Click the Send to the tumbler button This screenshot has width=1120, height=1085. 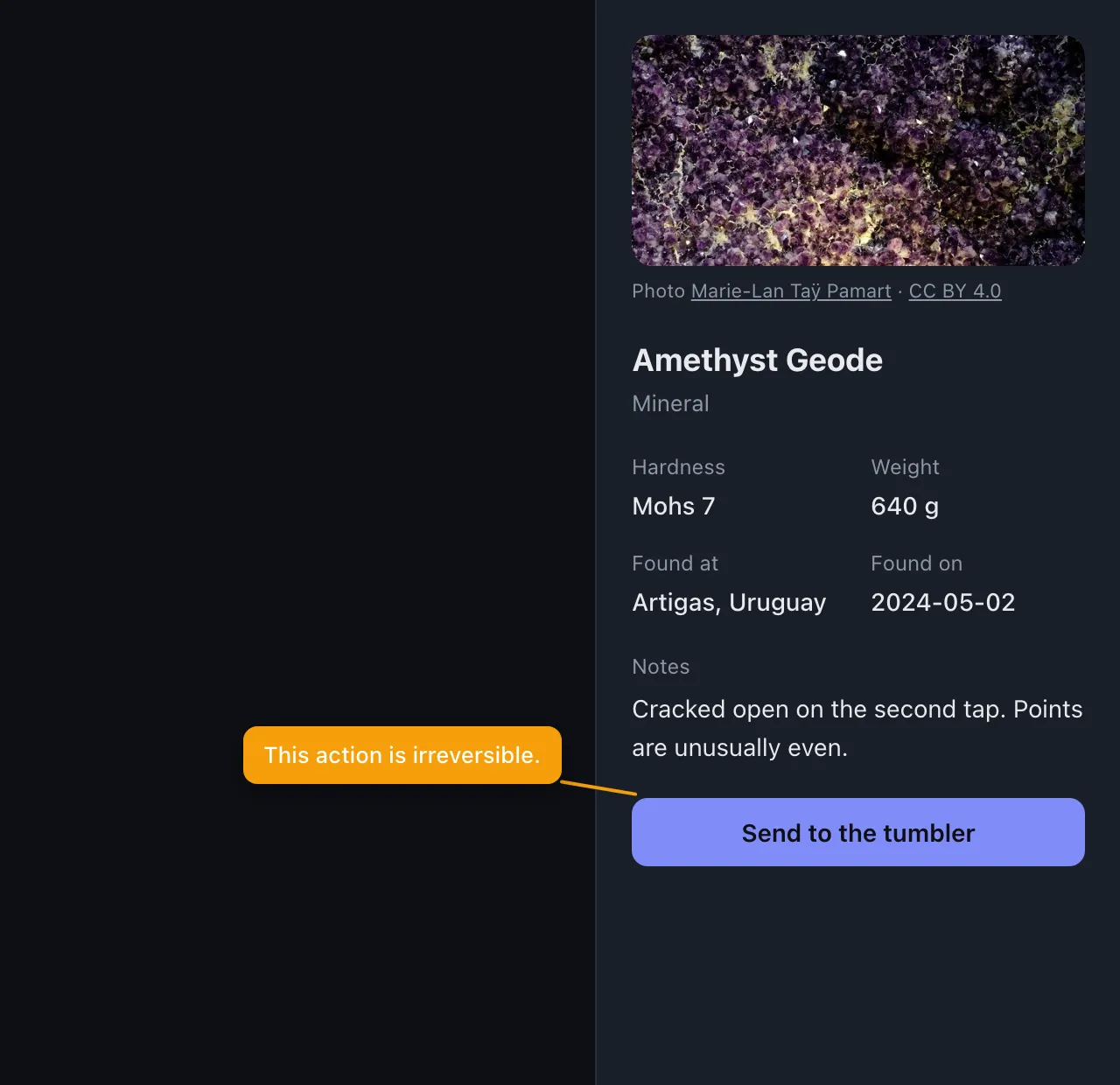point(858,832)
